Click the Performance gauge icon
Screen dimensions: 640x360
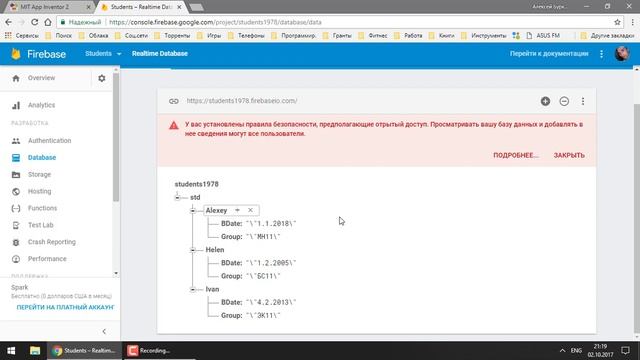pyautogui.click(x=16, y=259)
